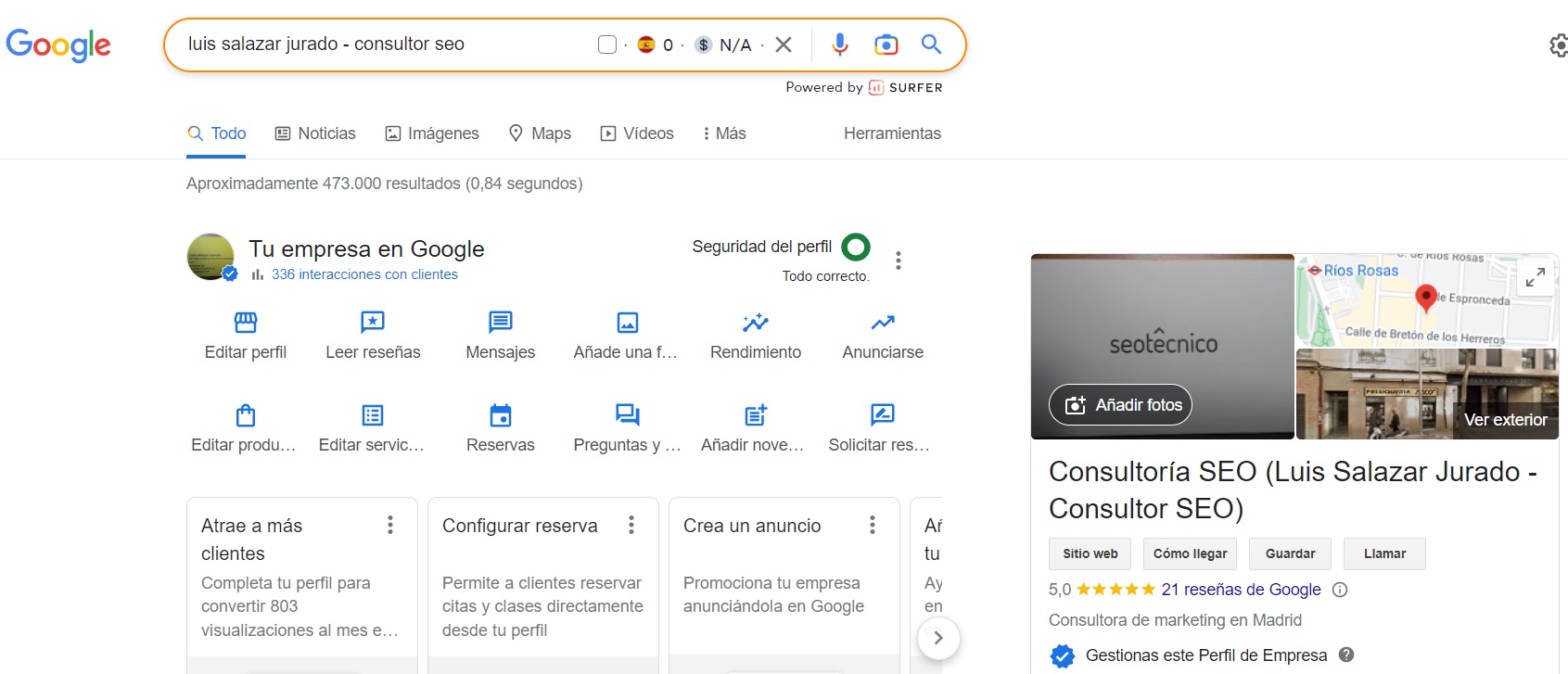
Task: Open Editar productos
Action: (x=246, y=428)
